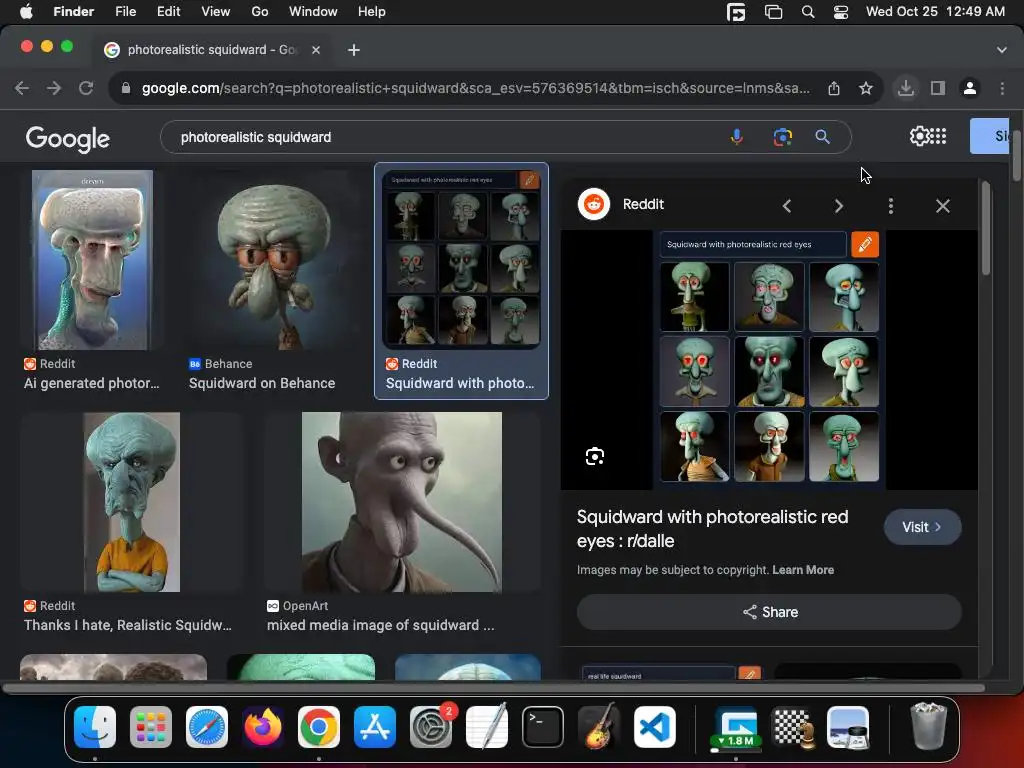
Task: Open Visual Studio Code from Dock
Action: (655, 727)
